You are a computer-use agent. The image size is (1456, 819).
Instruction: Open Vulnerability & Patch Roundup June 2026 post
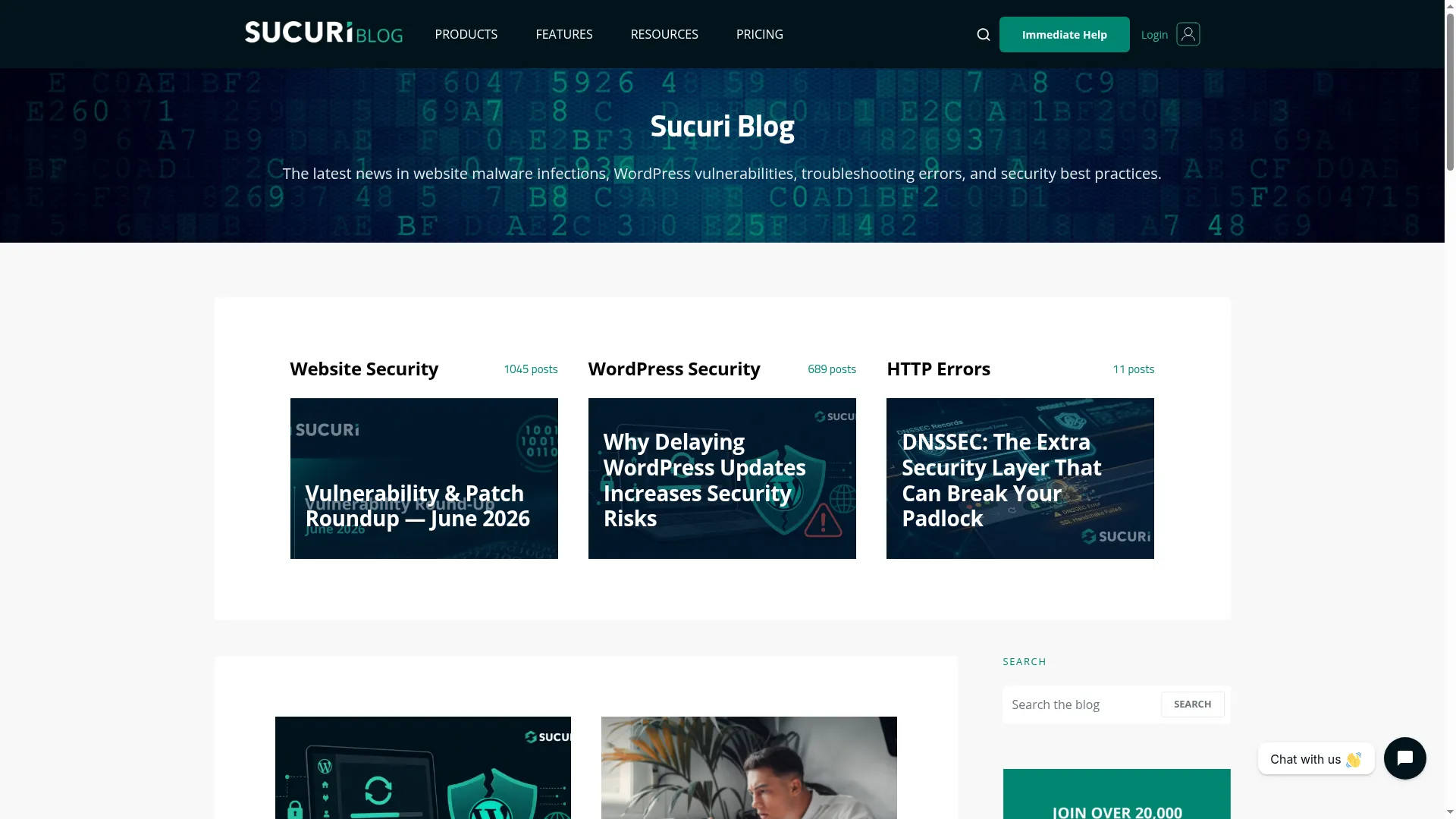(x=424, y=479)
